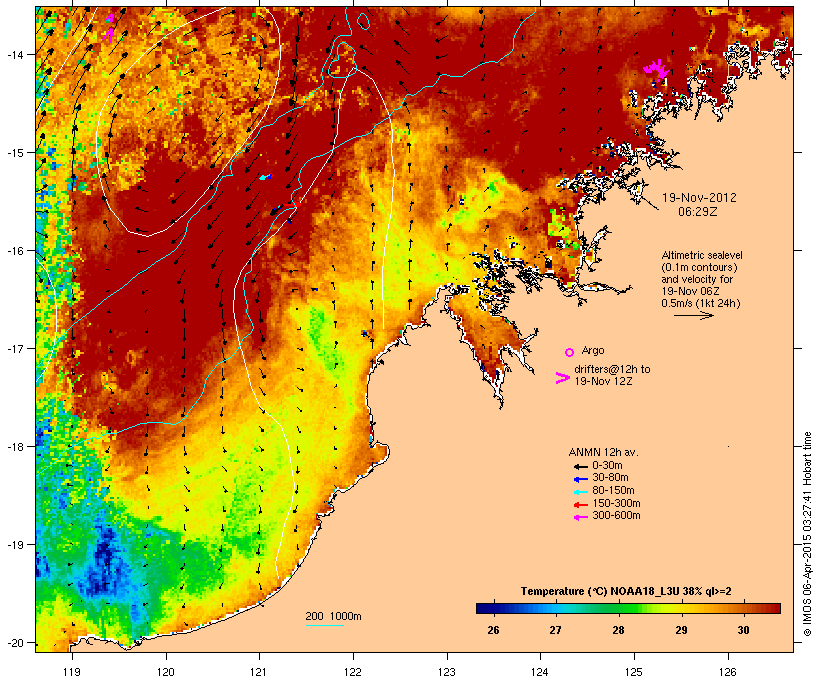
Task: Click the 0-30m depth label
Action: [607, 466]
